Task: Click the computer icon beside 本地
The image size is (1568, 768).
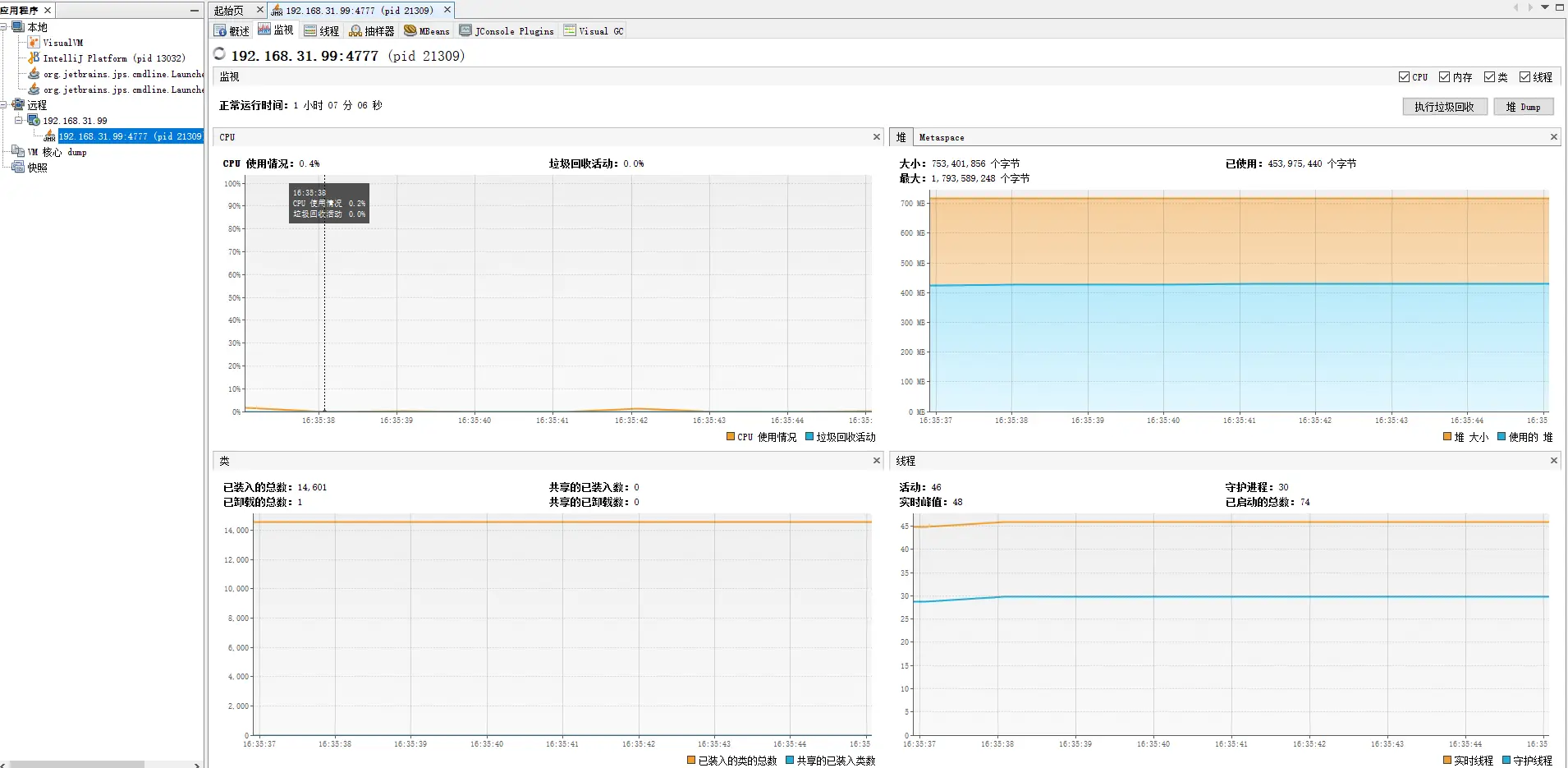Action: (18, 27)
